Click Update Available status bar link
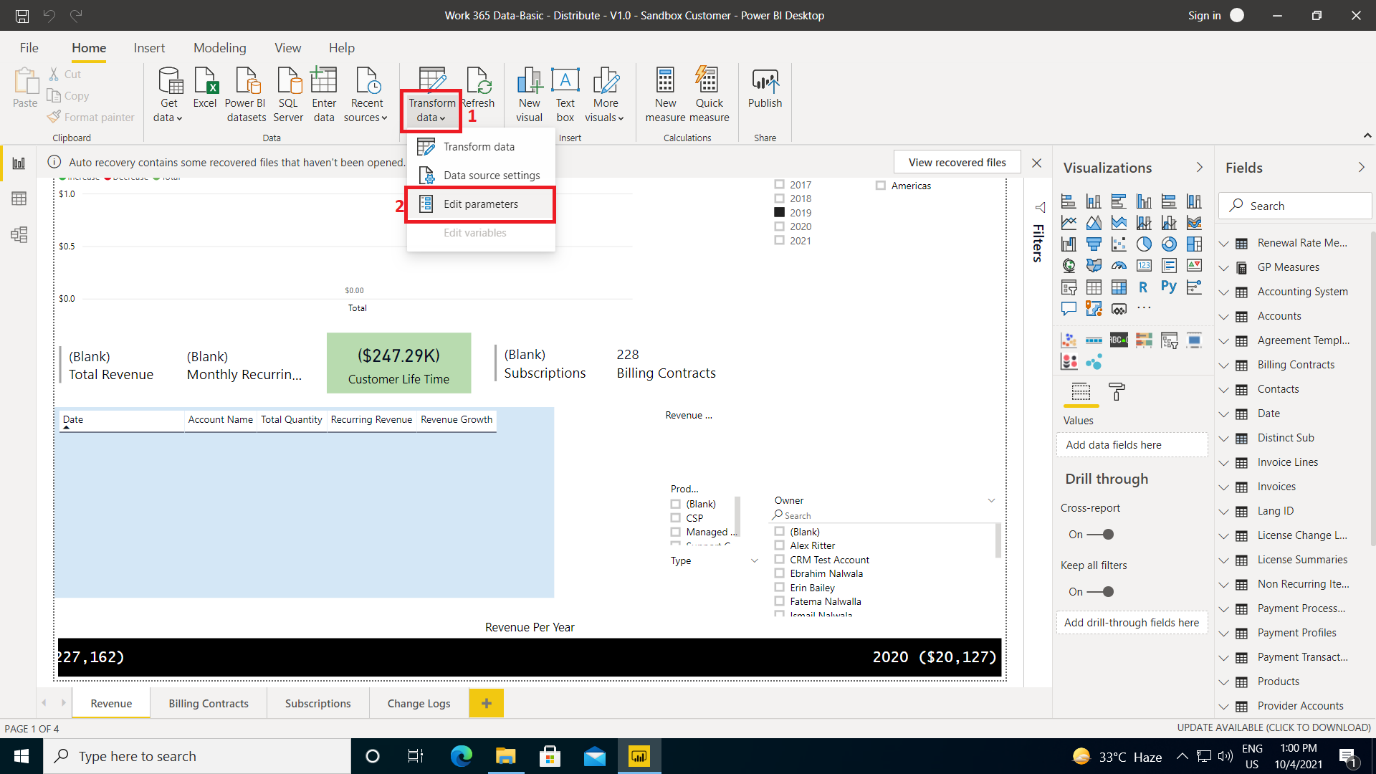This screenshot has width=1376, height=774. [x=1273, y=728]
